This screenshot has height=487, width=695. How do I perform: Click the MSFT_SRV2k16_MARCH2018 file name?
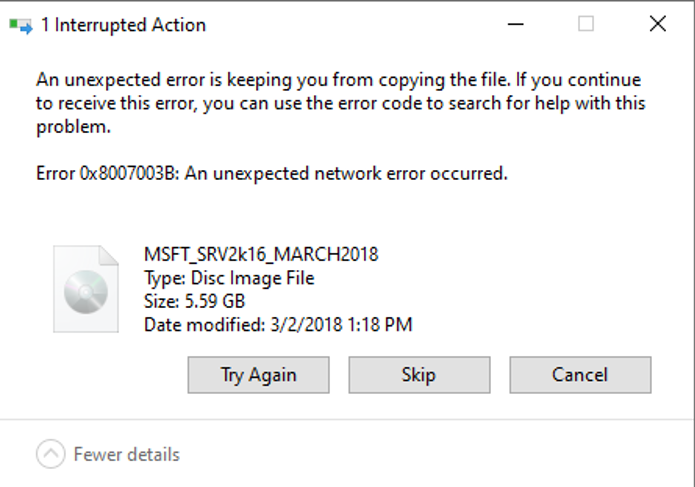coord(261,254)
